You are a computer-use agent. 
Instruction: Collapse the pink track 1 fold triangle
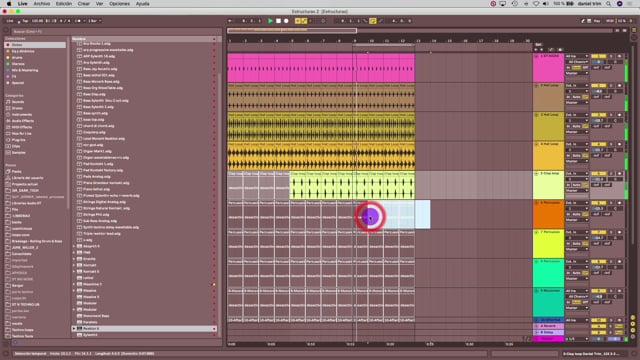pos(536,56)
